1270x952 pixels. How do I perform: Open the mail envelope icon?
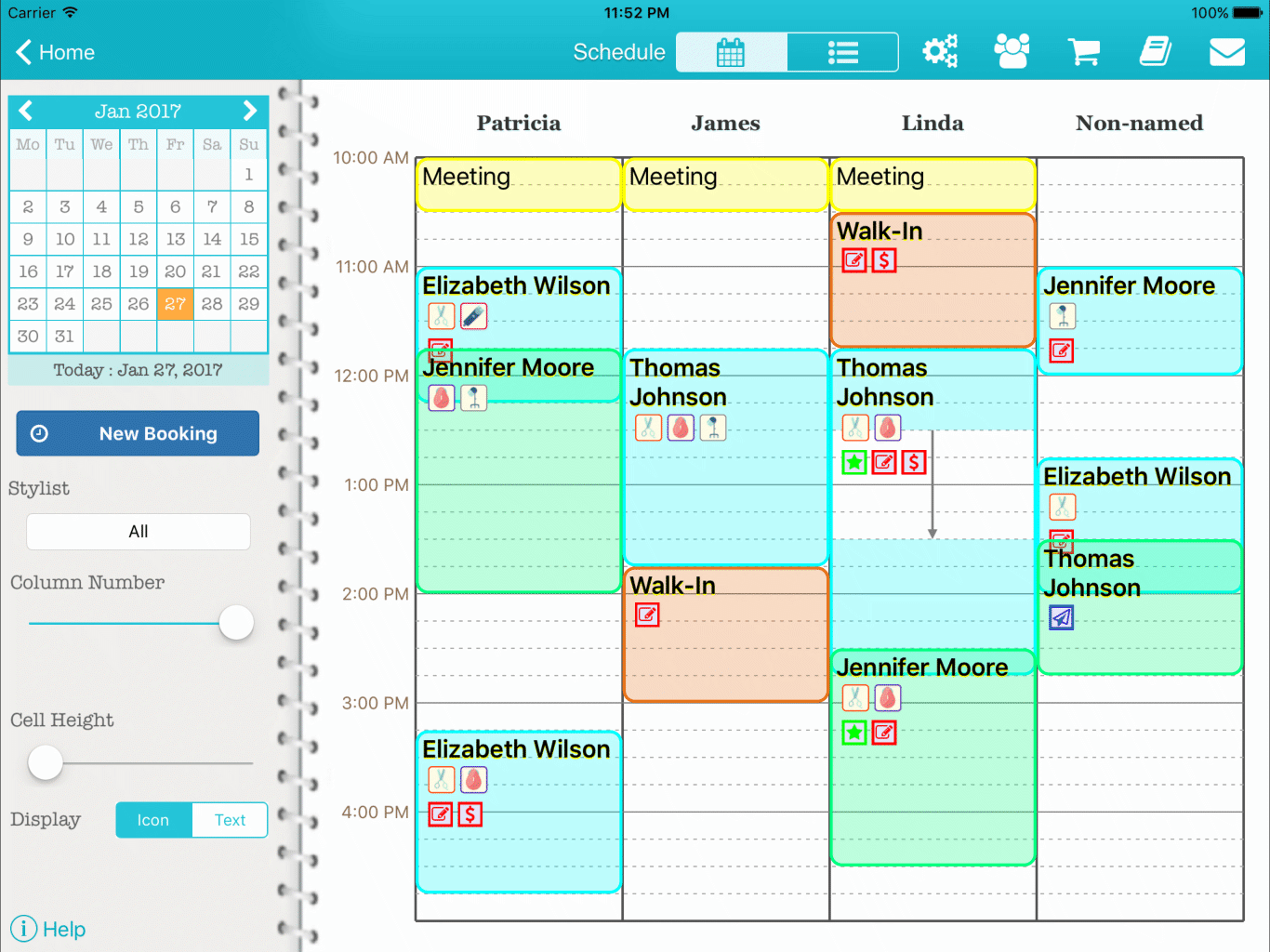pyautogui.click(x=1226, y=52)
